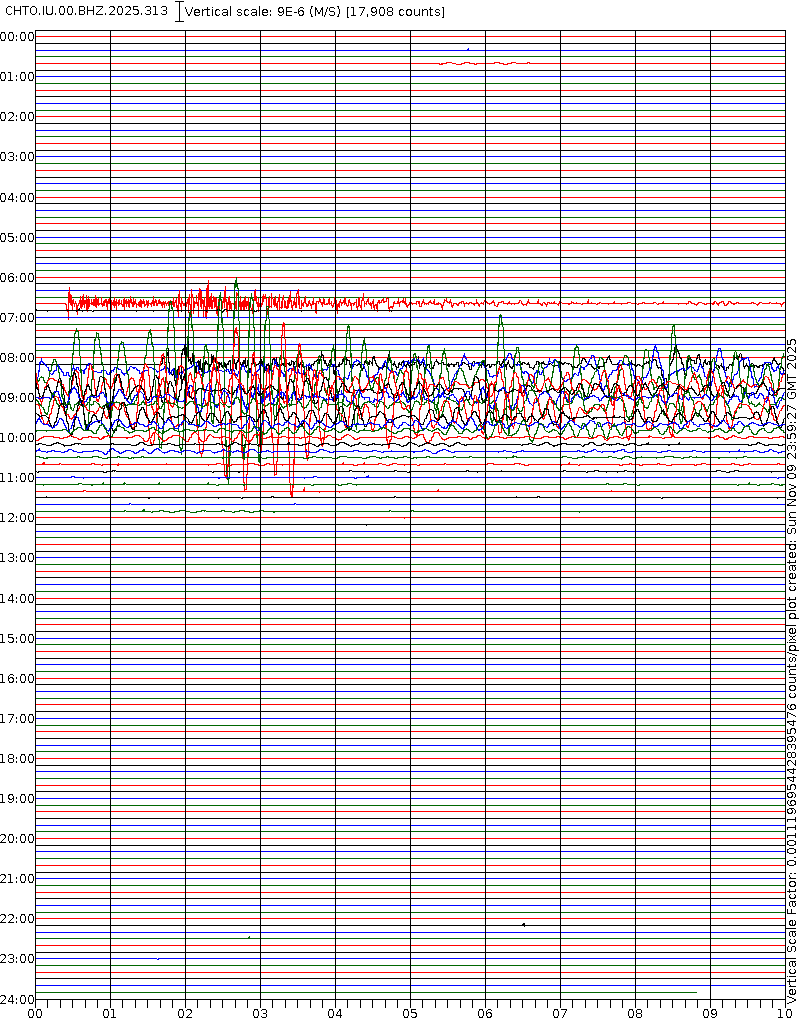Click the vertical scale bar symbol
Image resolution: width=800 pixels, height=1024 pixels.
pyautogui.click(x=179, y=12)
